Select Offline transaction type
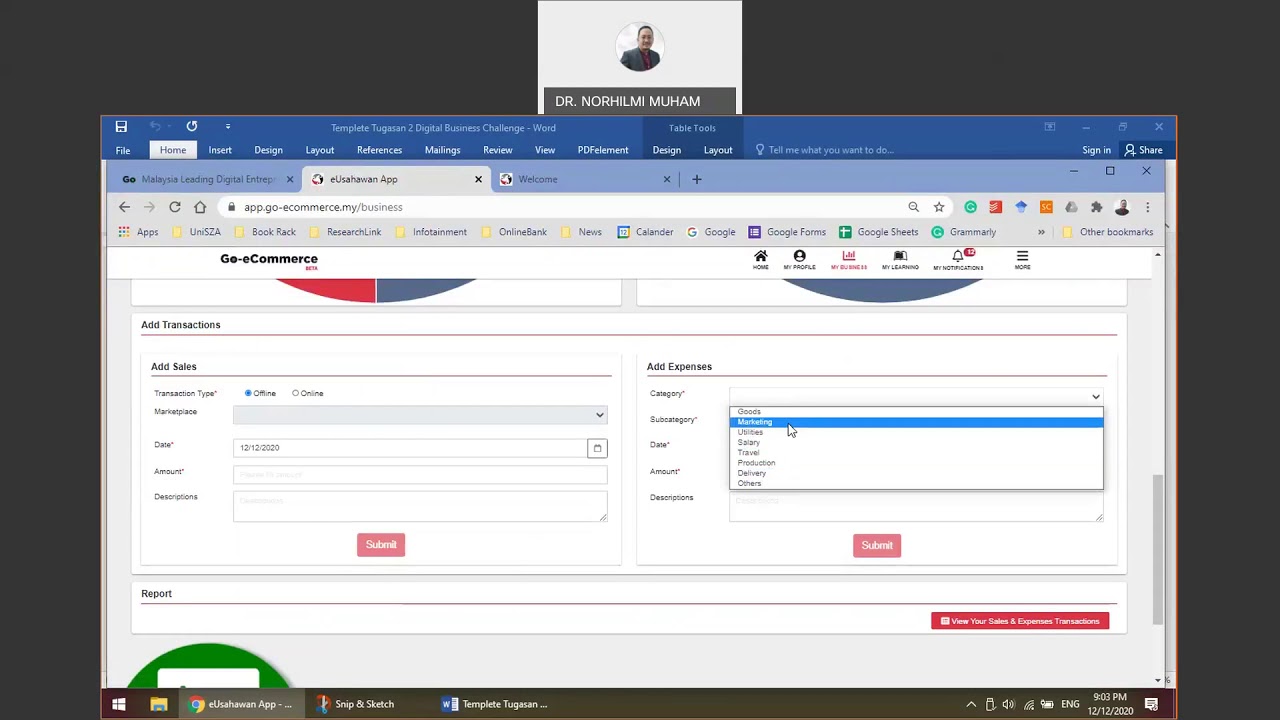Viewport: 1280px width, 720px height. (248, 393)
